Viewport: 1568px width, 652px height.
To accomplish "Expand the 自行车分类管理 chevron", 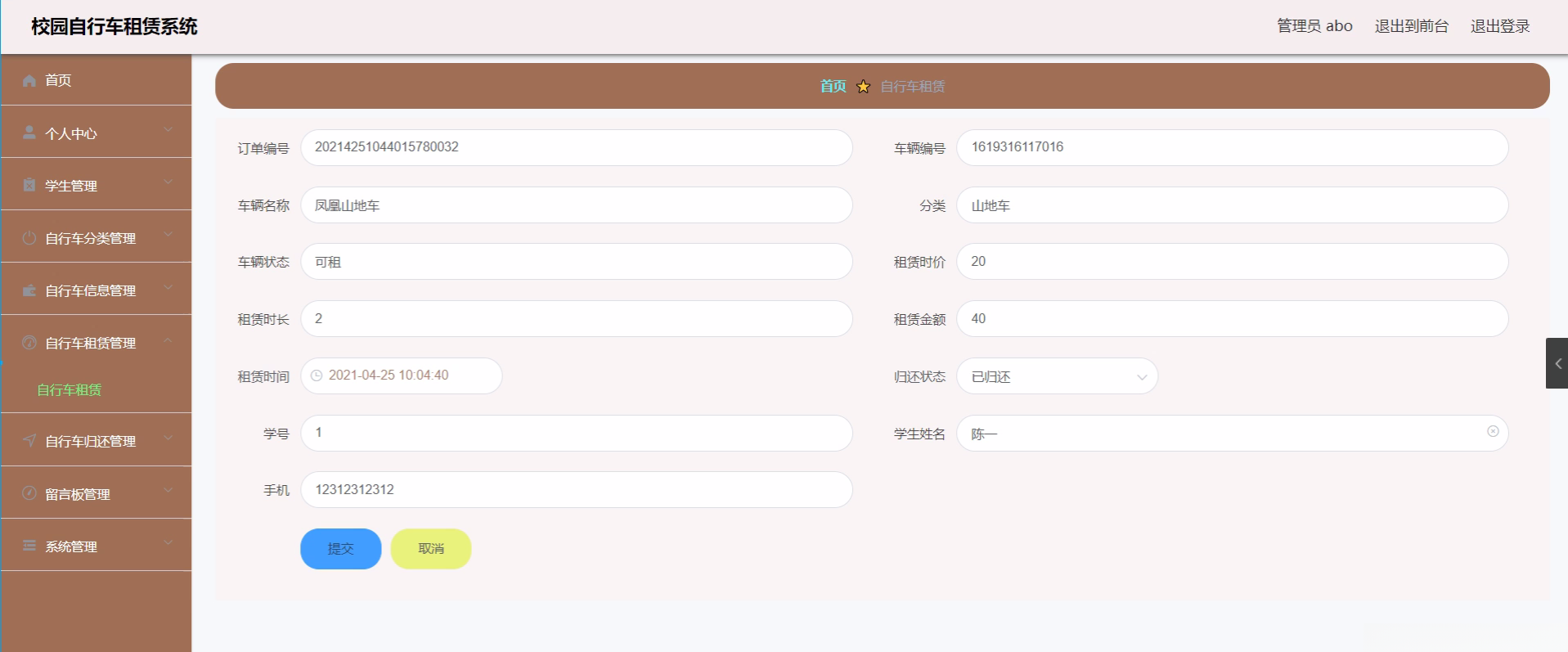I will [168, 234].
